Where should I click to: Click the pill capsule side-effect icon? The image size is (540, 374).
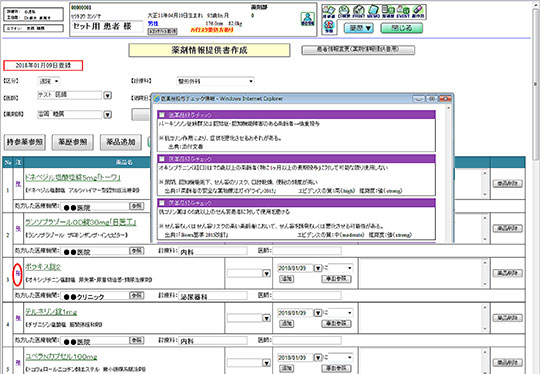(417, 11)
